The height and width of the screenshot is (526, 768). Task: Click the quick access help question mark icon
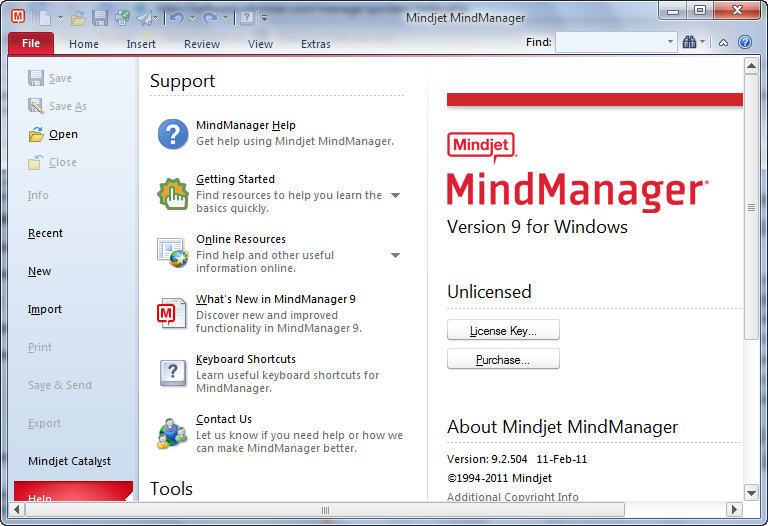point(247,18)
